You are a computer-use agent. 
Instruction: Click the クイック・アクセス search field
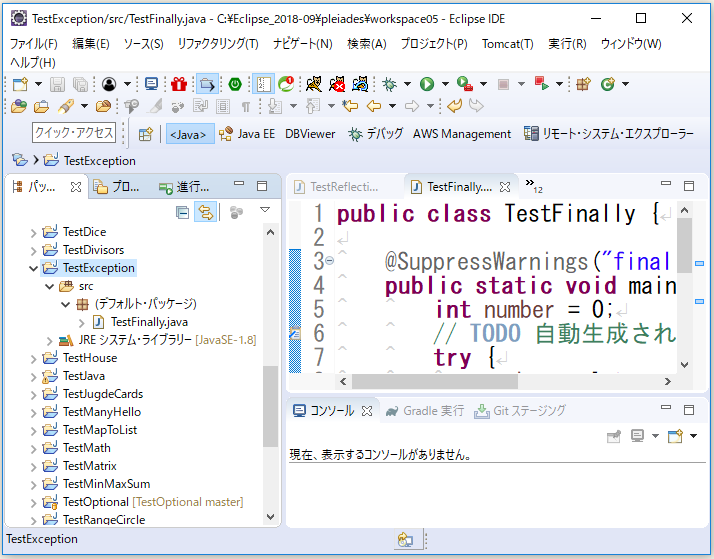(74, 132)
